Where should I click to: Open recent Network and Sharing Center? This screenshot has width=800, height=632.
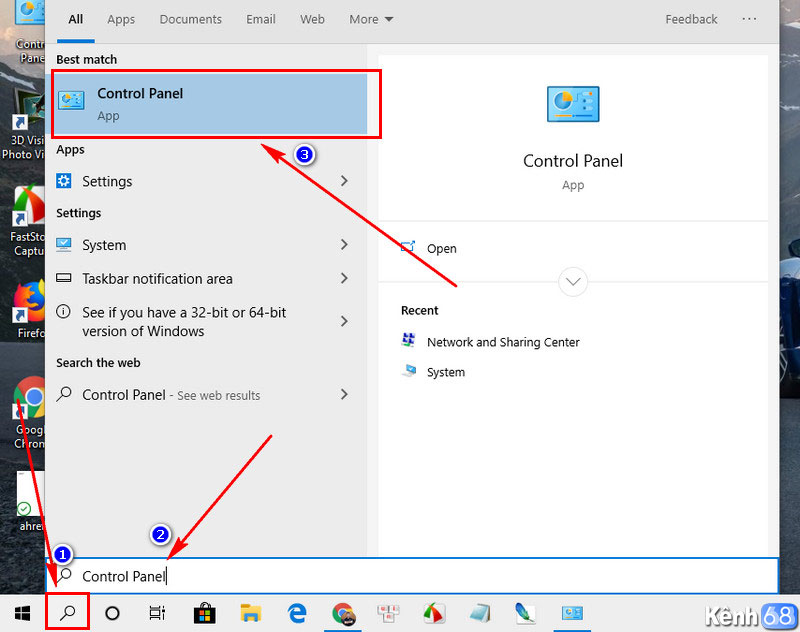[502, 342]
